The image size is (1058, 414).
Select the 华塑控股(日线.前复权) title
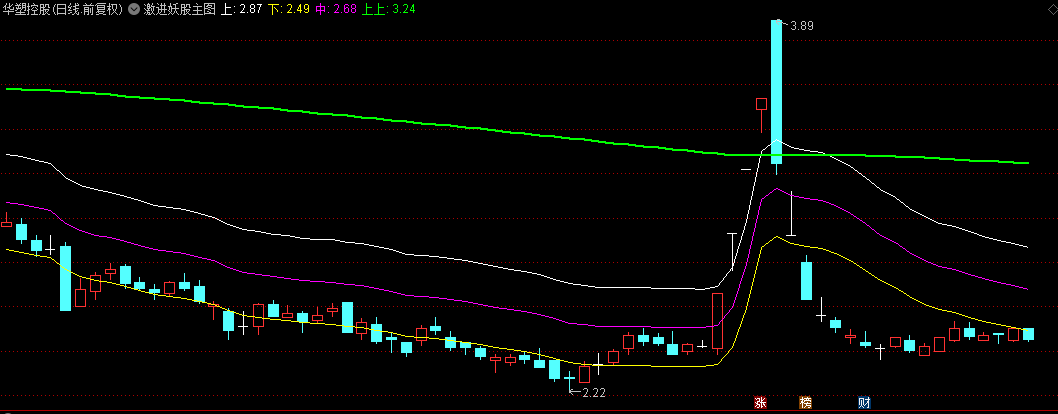tap(63, 9)
